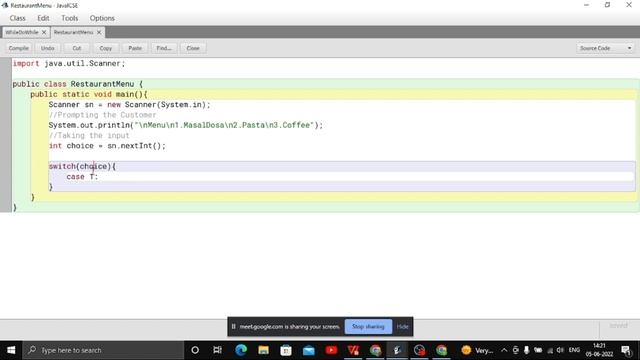The height and width of the screenshot is (360, 640).
Task: Open the Cortana circle icon
Action: [195, 350]
